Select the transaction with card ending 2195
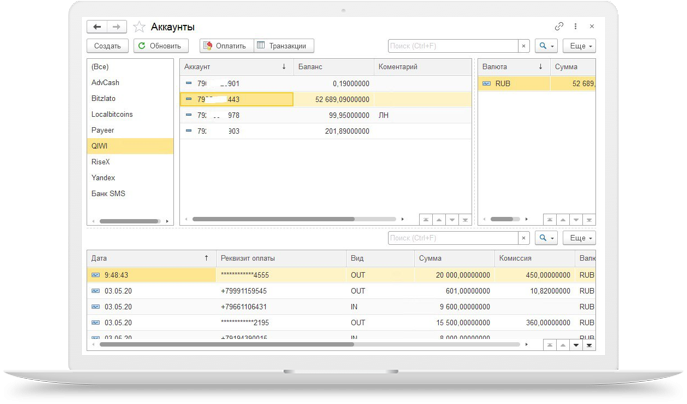 coord(341,322)
